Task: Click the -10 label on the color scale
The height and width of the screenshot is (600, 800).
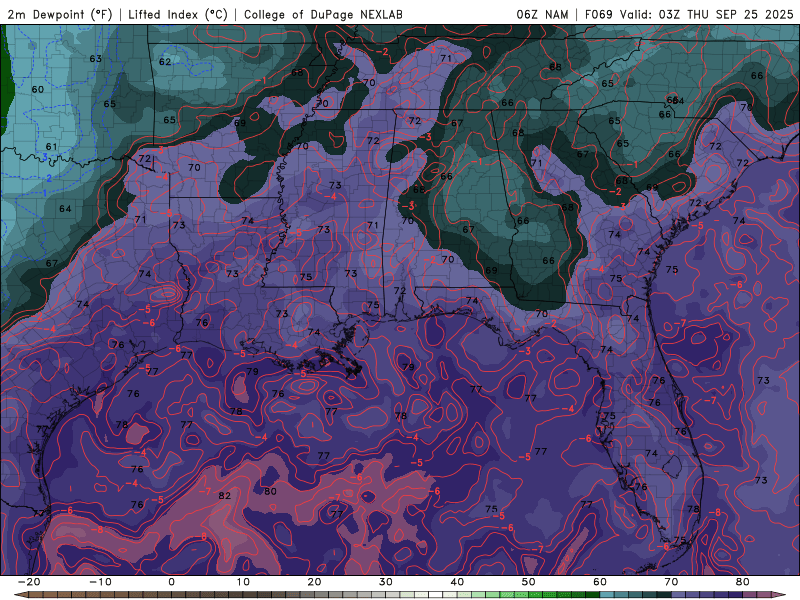Action: point(100,582)
